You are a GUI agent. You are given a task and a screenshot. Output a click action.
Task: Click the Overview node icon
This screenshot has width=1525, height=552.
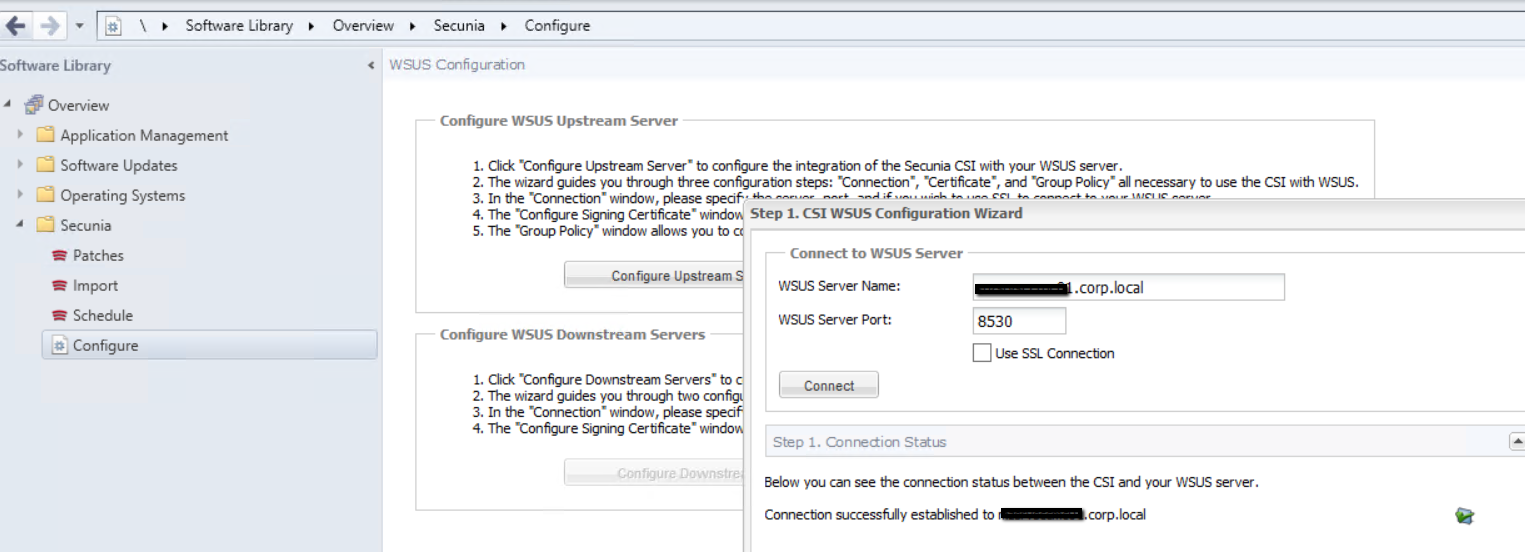pyautogui.click(x=35, y=105)
